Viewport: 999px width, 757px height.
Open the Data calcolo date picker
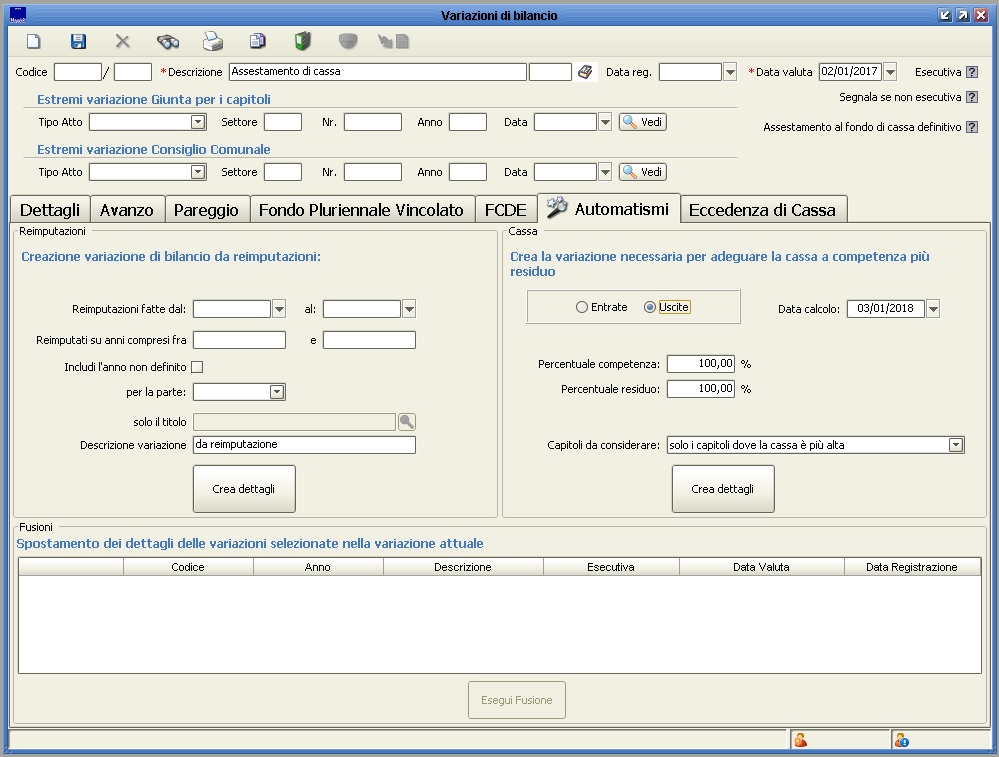933,309
